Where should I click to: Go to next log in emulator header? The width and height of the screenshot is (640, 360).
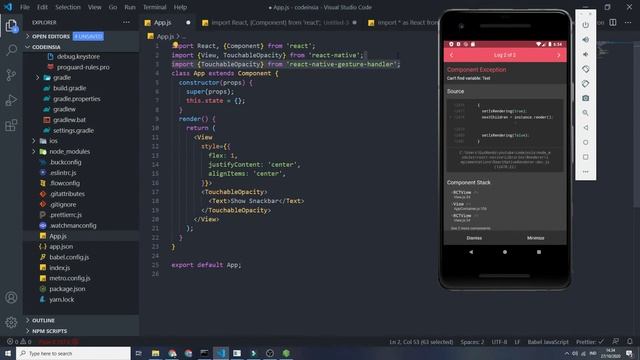click(x=558, y=55)
